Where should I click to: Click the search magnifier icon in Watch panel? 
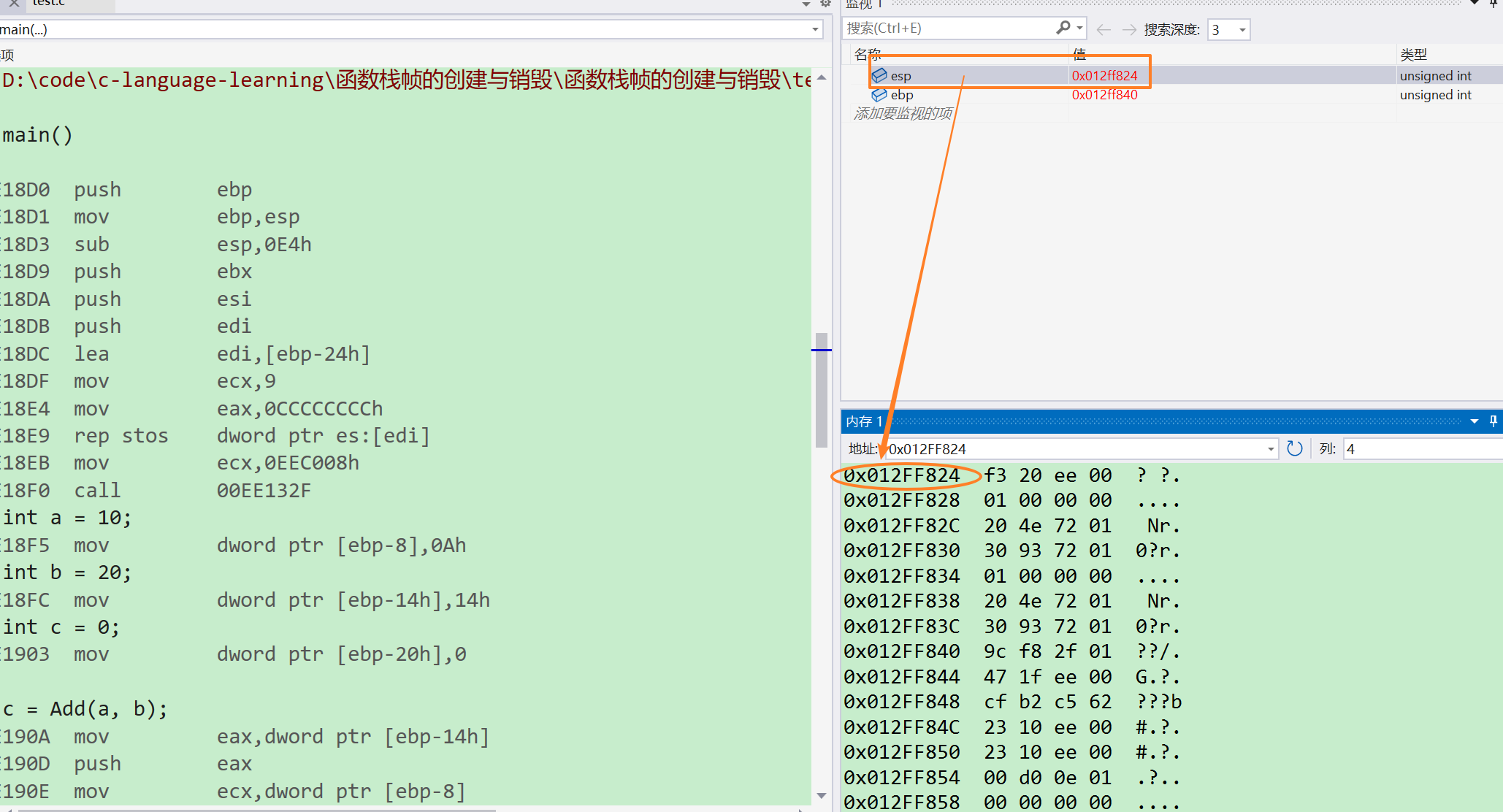click(x=1063, y=28)
